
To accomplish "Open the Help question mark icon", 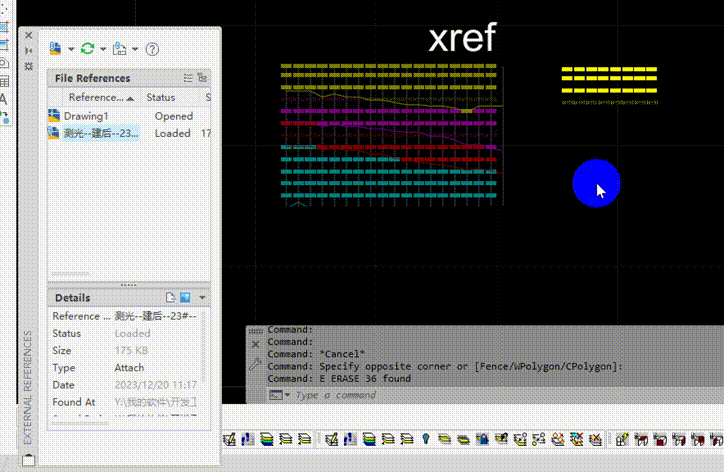I will (152, 48).
